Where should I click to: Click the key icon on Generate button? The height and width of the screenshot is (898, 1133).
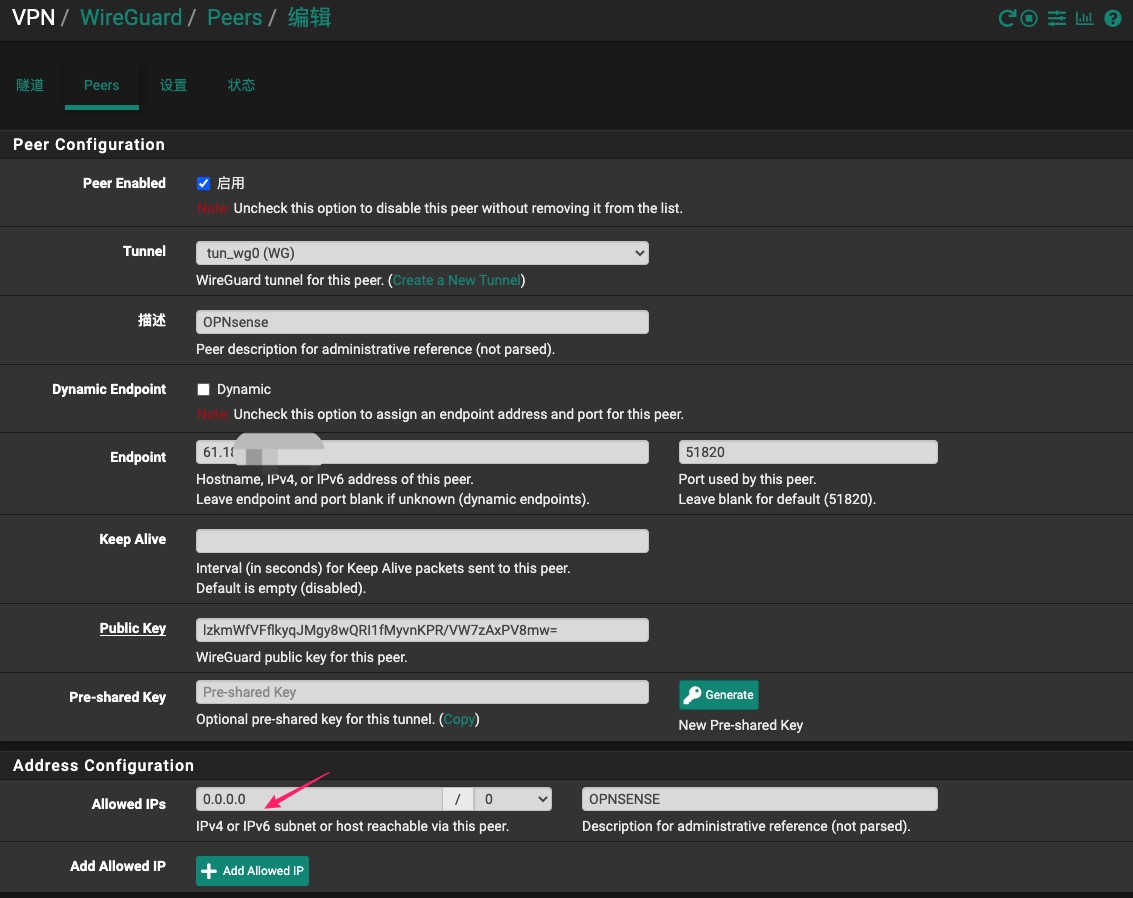point(693,695)
